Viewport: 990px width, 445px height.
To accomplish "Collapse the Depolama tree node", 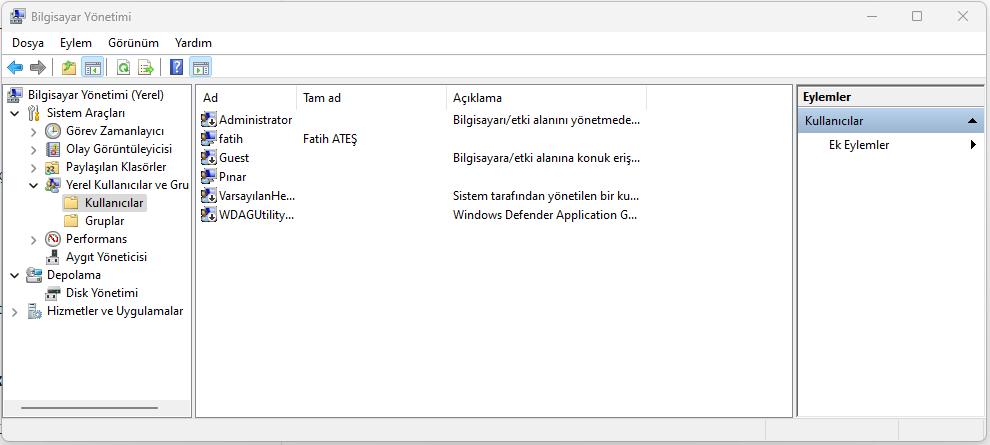I will coord(15,275).
